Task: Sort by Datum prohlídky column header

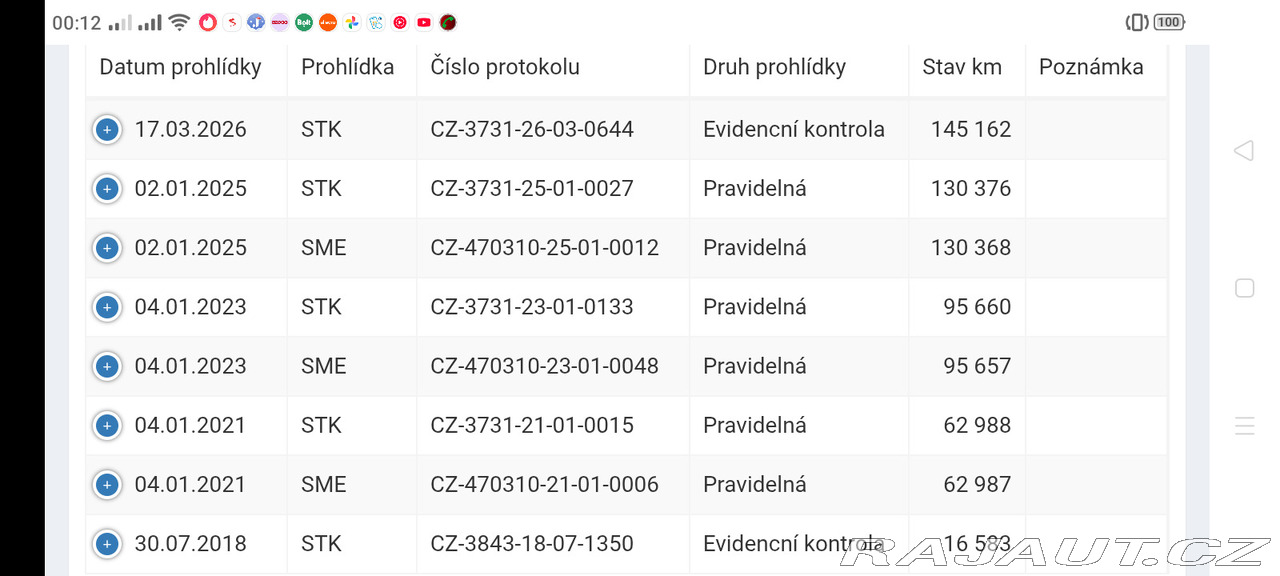Action: point(180,67)
